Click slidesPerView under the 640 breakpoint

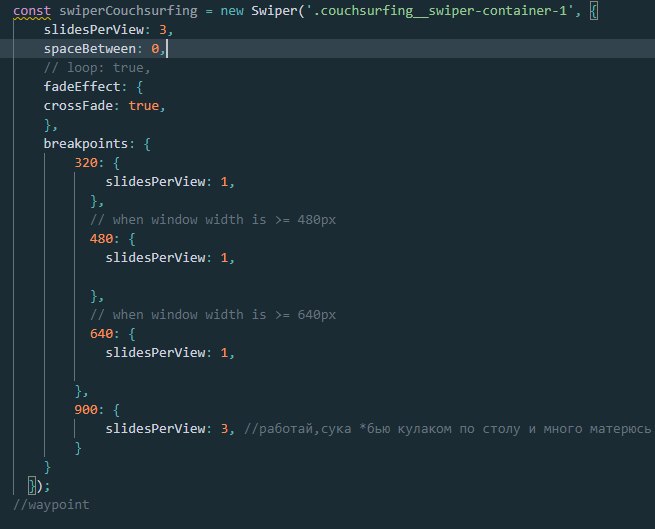pyautogui.click(x=155, y=353)
